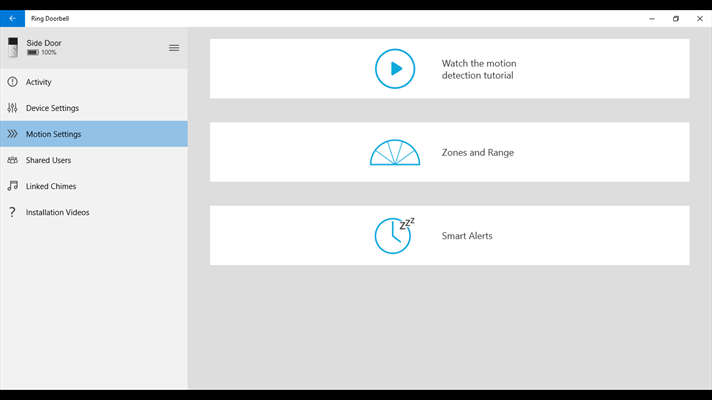Open the Activity menu item

pyautogui.click(x=94, y=82)
